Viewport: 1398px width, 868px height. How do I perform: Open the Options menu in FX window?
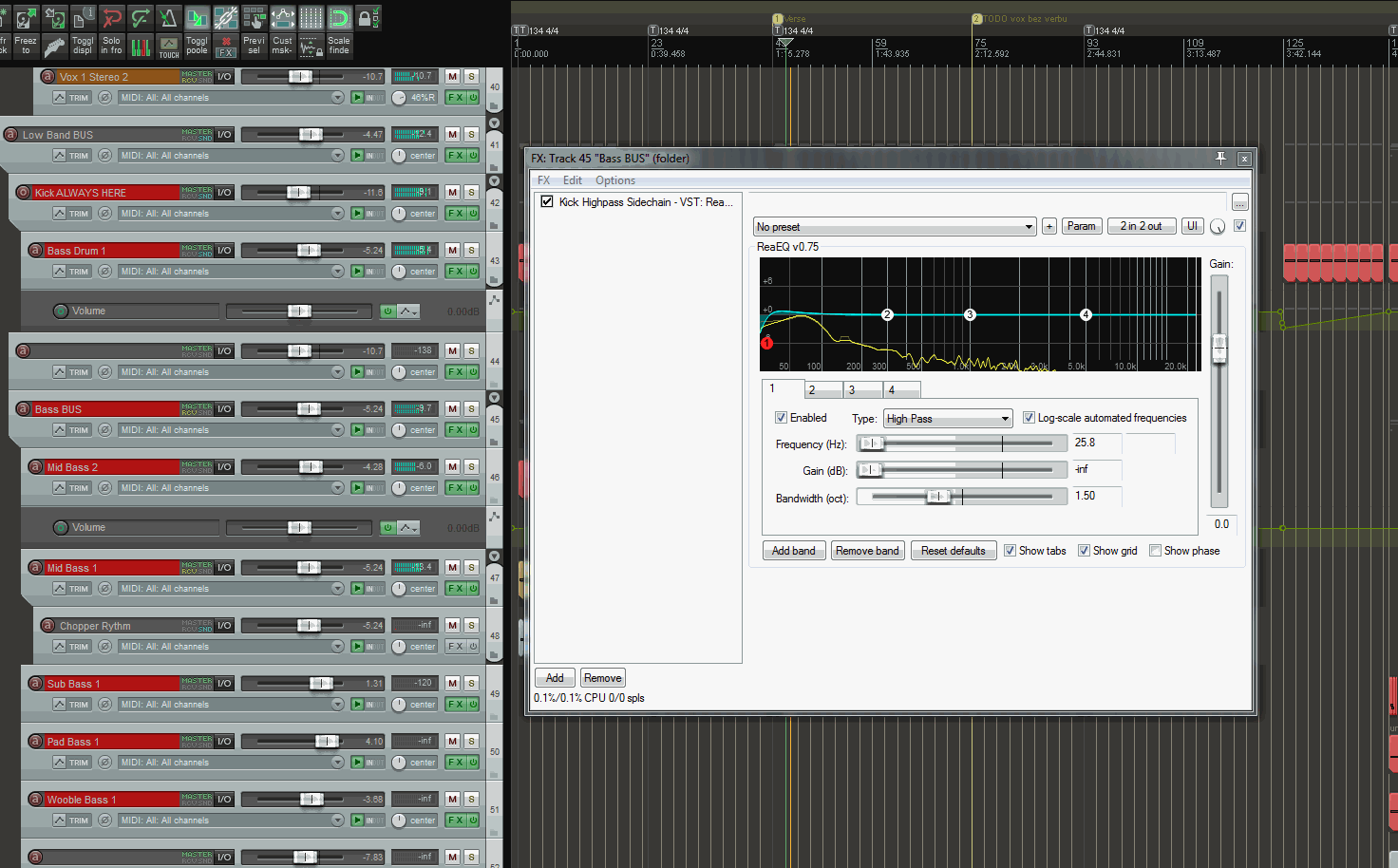pyautogui.click(x=614, y=180)
